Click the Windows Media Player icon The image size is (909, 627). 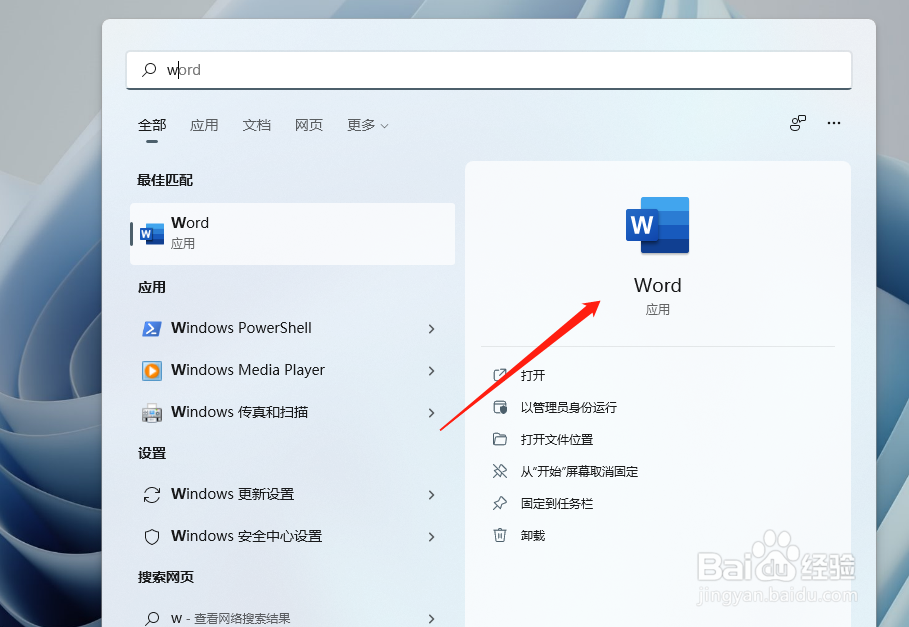pos(152,371)
